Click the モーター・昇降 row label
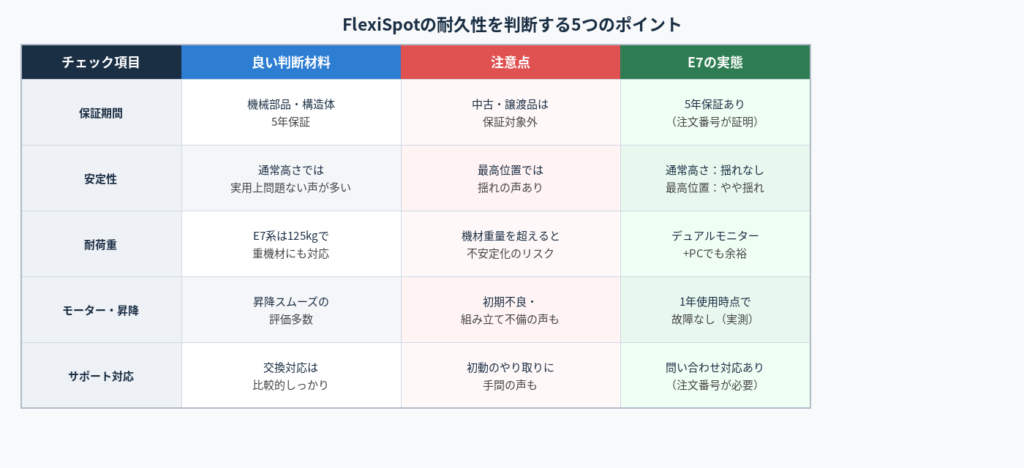 [x=101, y=310]
